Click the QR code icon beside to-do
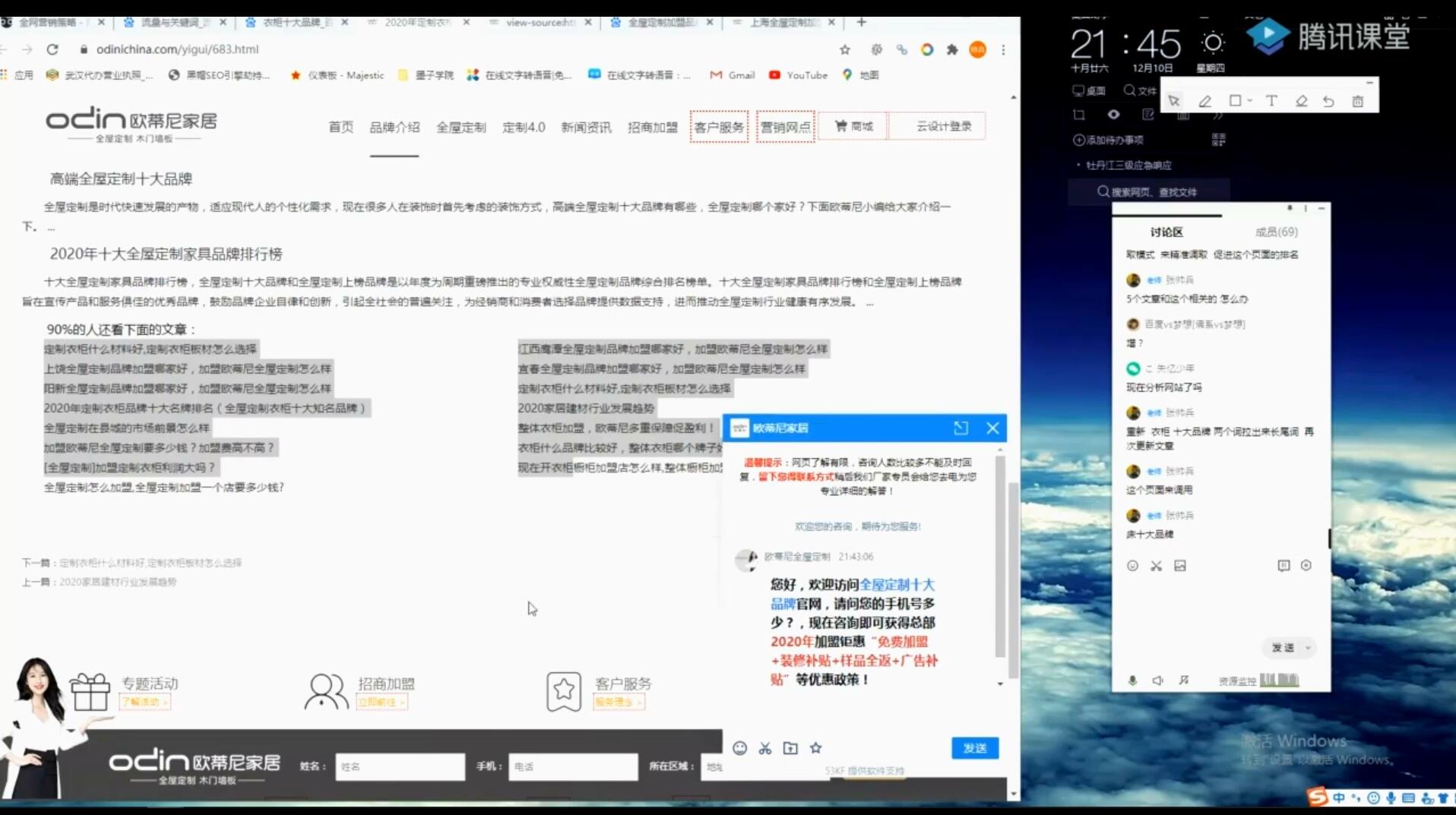1456x815 pixels. coord(1218,140)
